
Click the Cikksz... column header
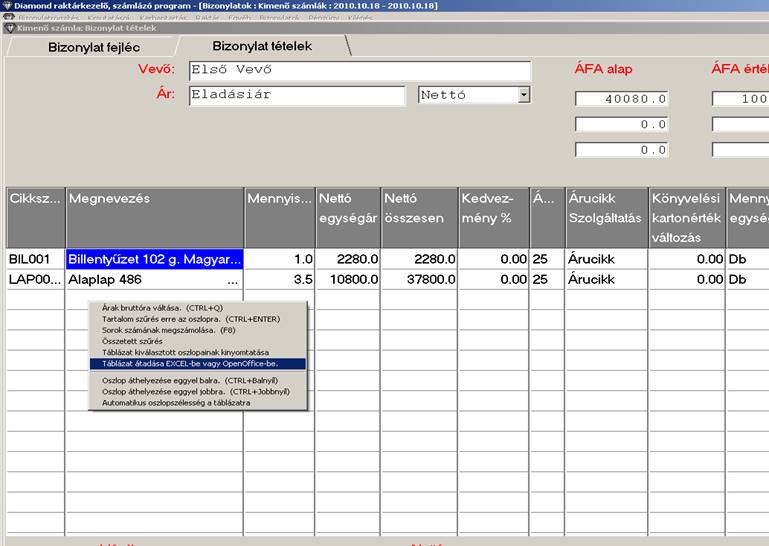(35, 217)
